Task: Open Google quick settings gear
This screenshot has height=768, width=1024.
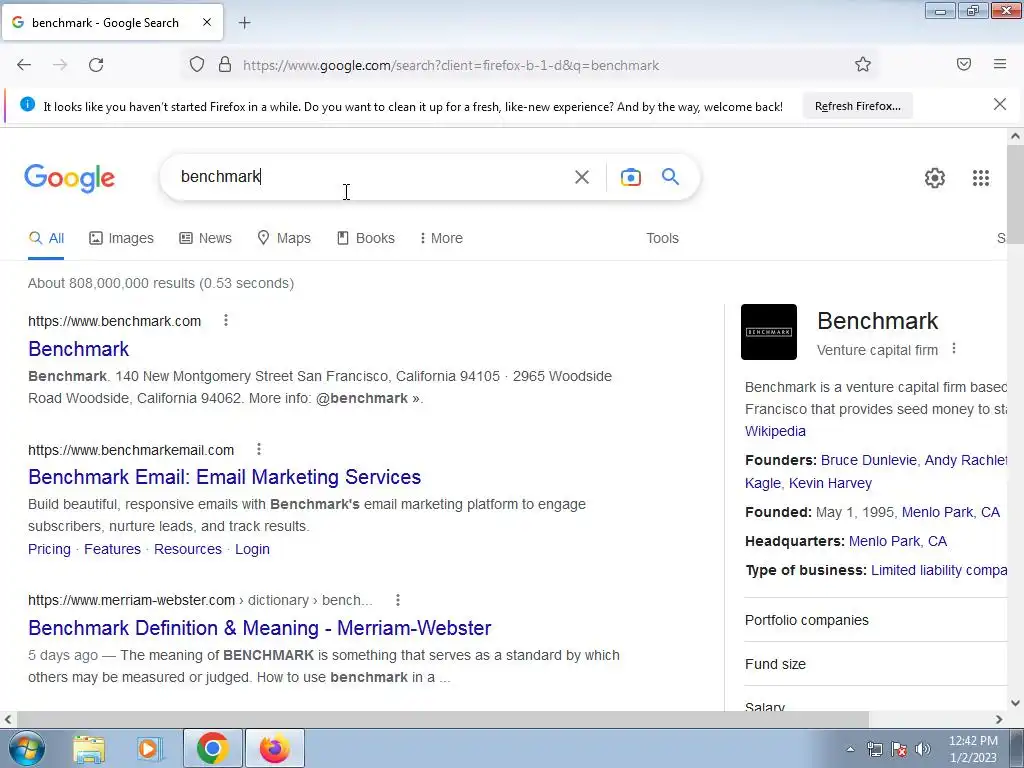Action: point(935,178)
